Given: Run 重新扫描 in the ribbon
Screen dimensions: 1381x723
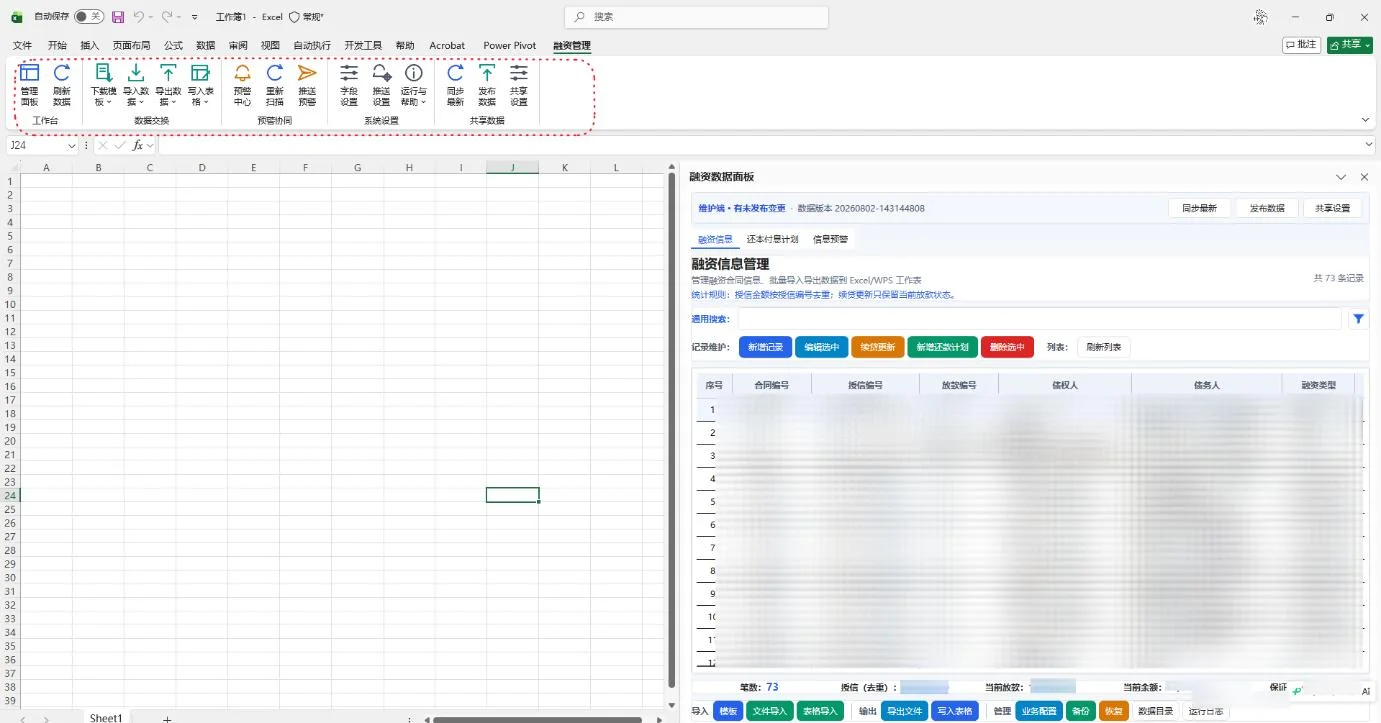Looking at the screenshot, I should 274,85.
